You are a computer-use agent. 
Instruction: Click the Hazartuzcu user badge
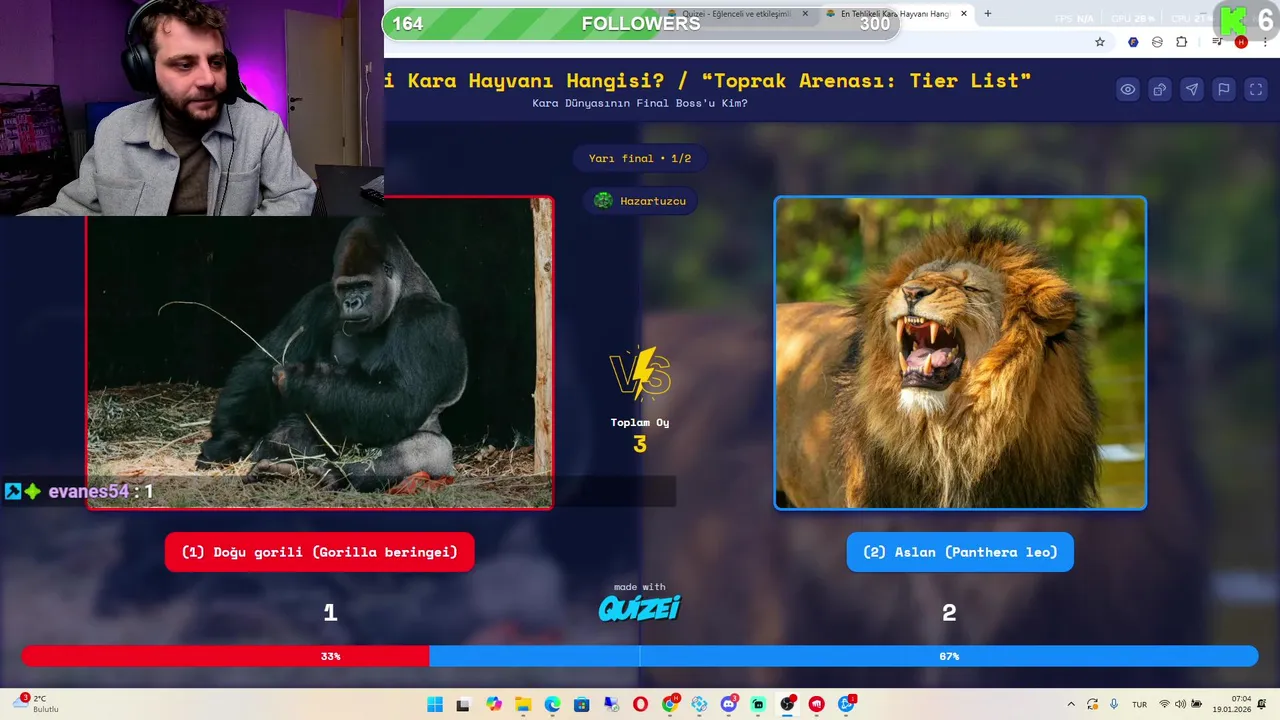640,201
